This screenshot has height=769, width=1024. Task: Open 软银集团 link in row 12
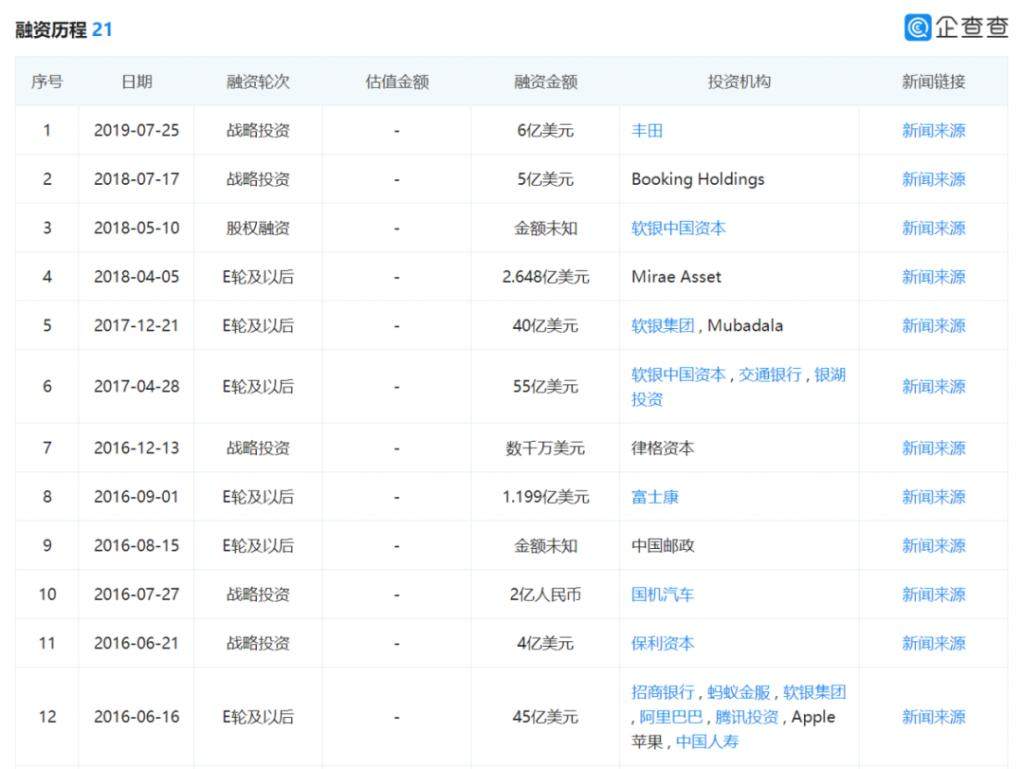coord(814,692)
